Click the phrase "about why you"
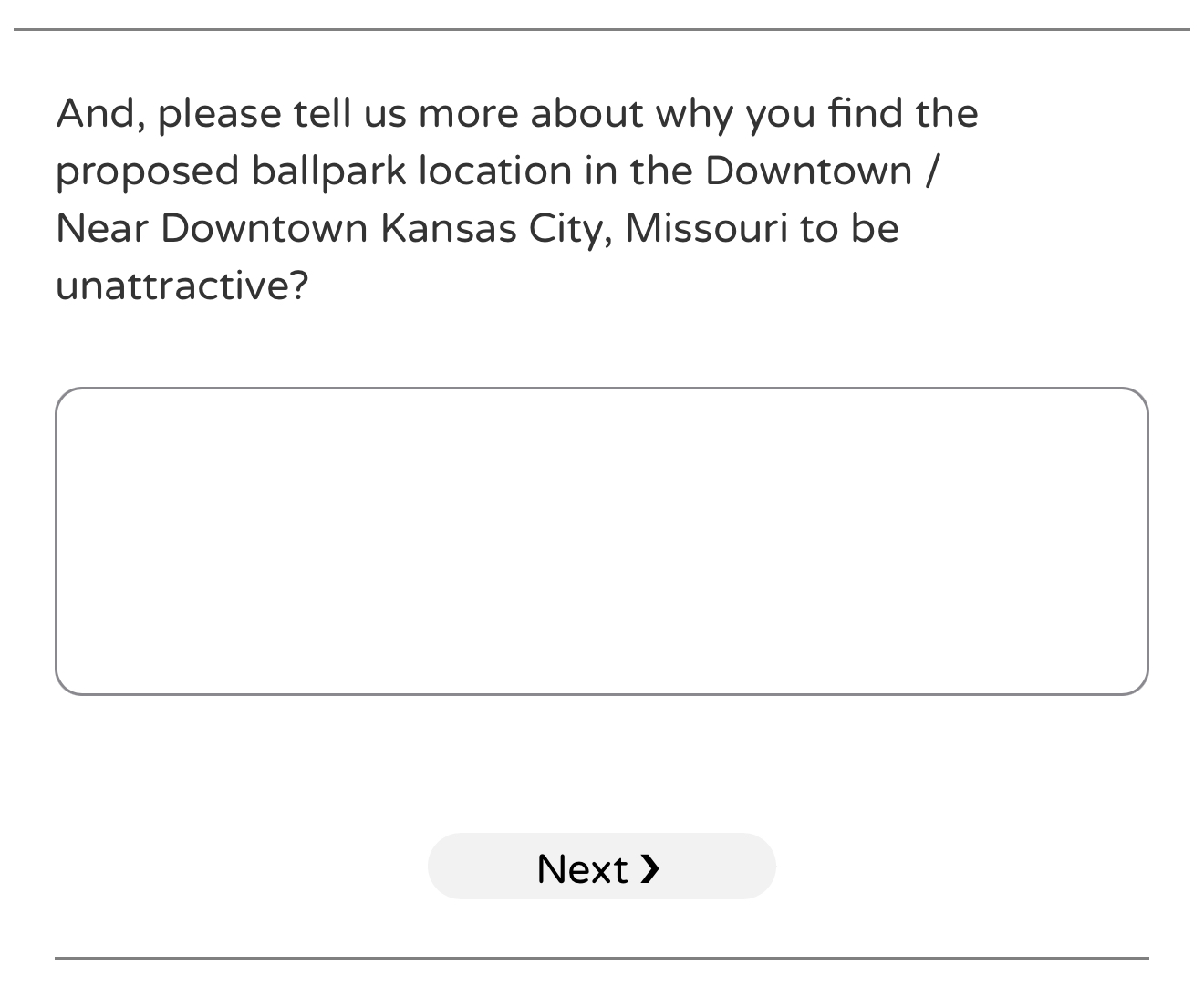This screenshot has height=997, width=1204. (673, 114)
